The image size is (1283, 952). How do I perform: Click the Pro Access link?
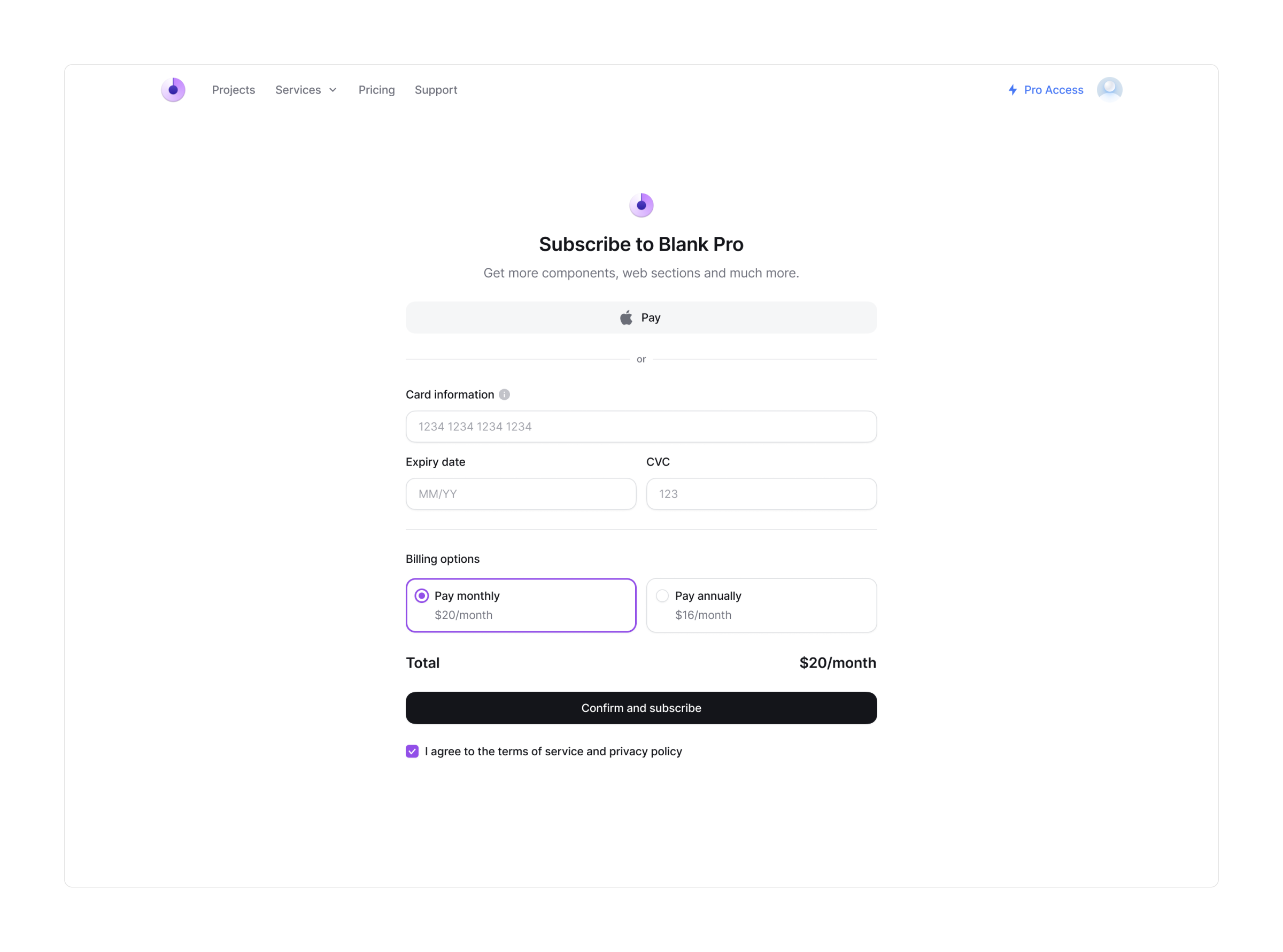click(x=1053, y=89)
